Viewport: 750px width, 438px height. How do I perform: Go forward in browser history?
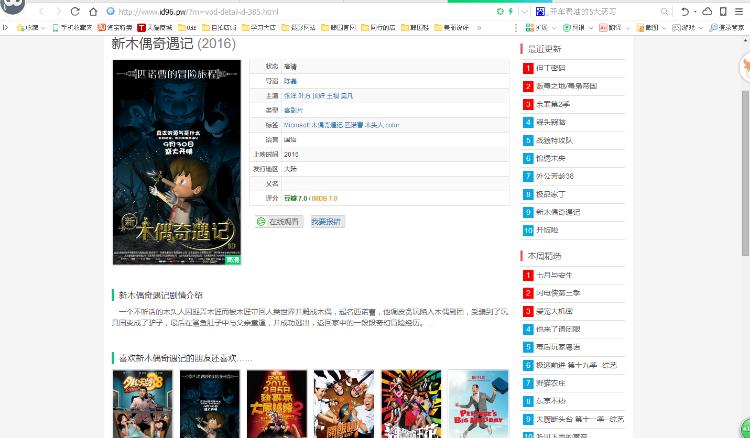58,11
